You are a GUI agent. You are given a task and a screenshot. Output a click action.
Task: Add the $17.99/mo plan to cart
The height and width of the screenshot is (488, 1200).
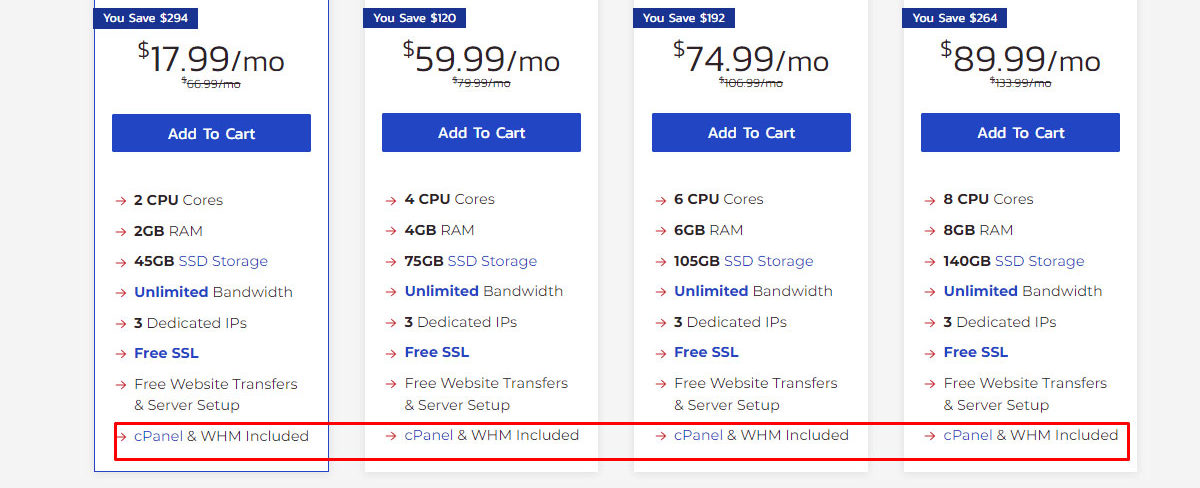pos(211,133)
